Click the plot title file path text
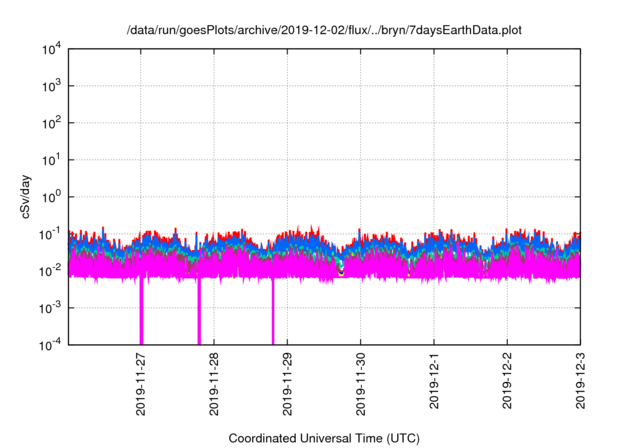The height and width of the screenshot is (448, 640). pos(324,32)
